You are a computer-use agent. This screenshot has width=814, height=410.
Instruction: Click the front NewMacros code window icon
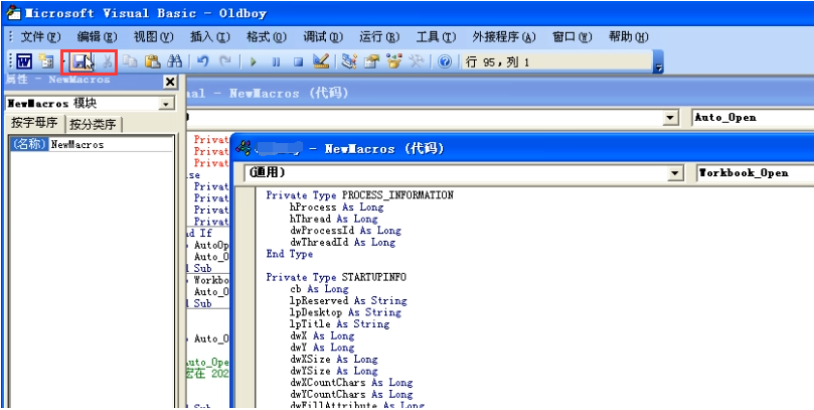pos(243,148)
